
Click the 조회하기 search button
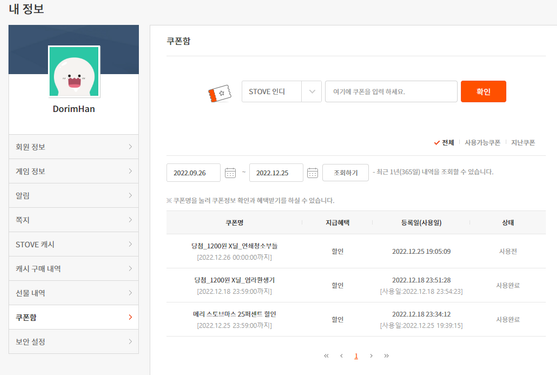click(345, 173)
